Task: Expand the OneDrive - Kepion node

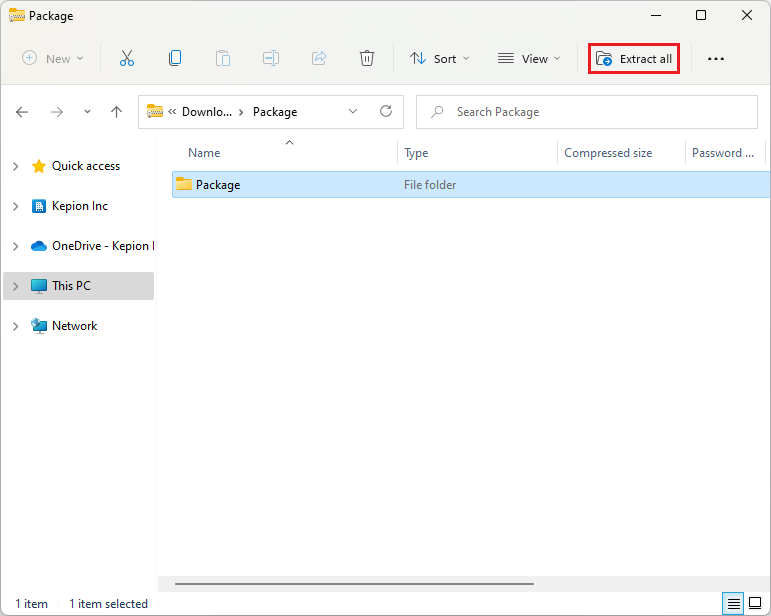Action: [16, 246]
